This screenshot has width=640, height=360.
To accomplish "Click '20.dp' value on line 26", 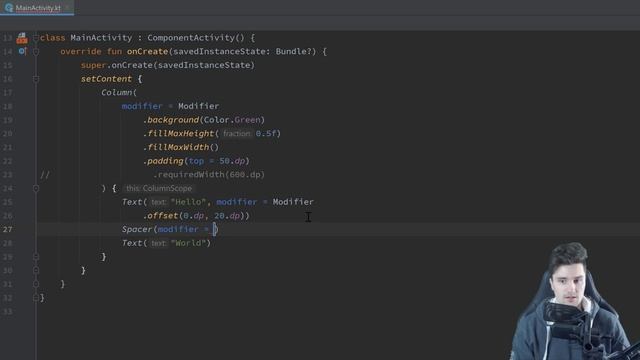I will tap(227, 216).
